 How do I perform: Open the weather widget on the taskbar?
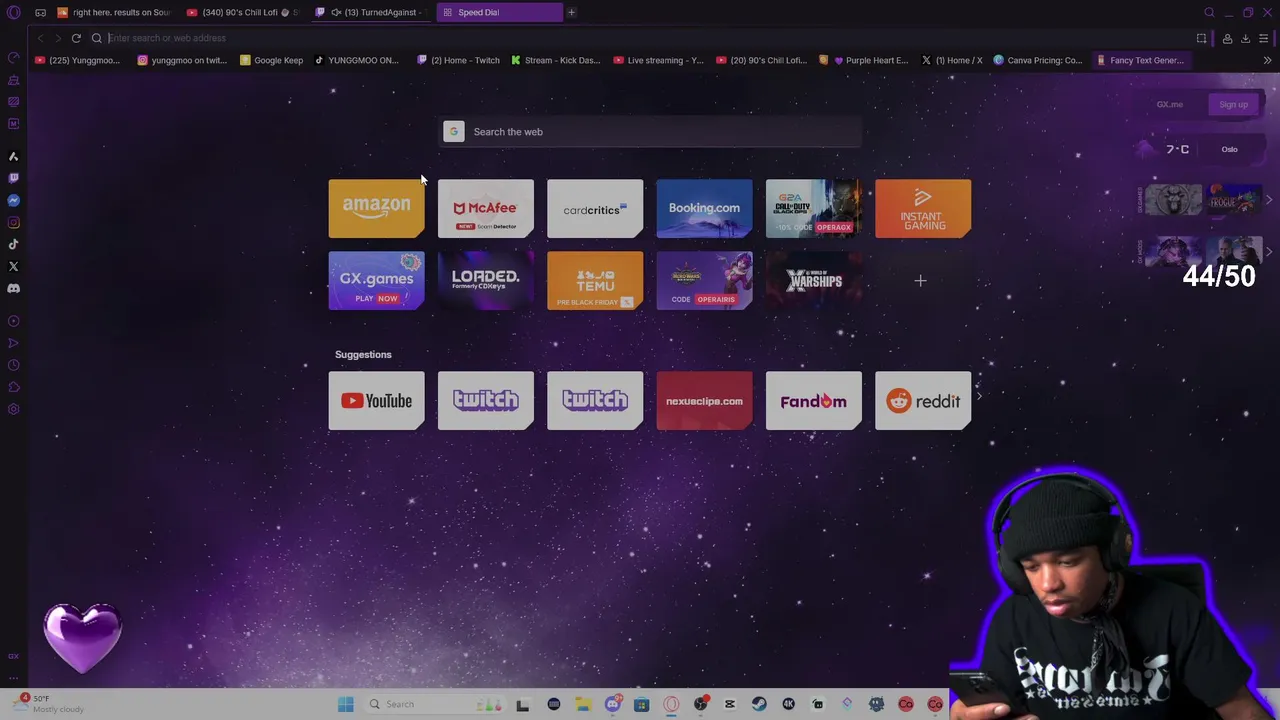click(50, 704)
